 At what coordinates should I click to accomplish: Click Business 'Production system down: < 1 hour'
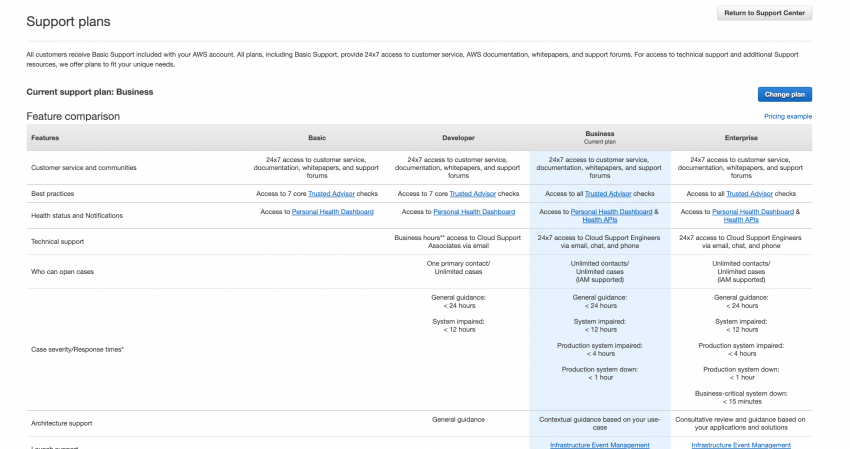[600, 374]
